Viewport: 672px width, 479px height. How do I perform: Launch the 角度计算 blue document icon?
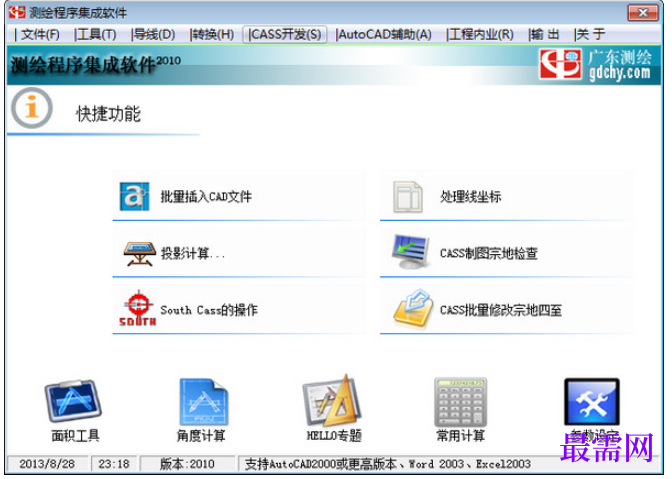point(204,401)
